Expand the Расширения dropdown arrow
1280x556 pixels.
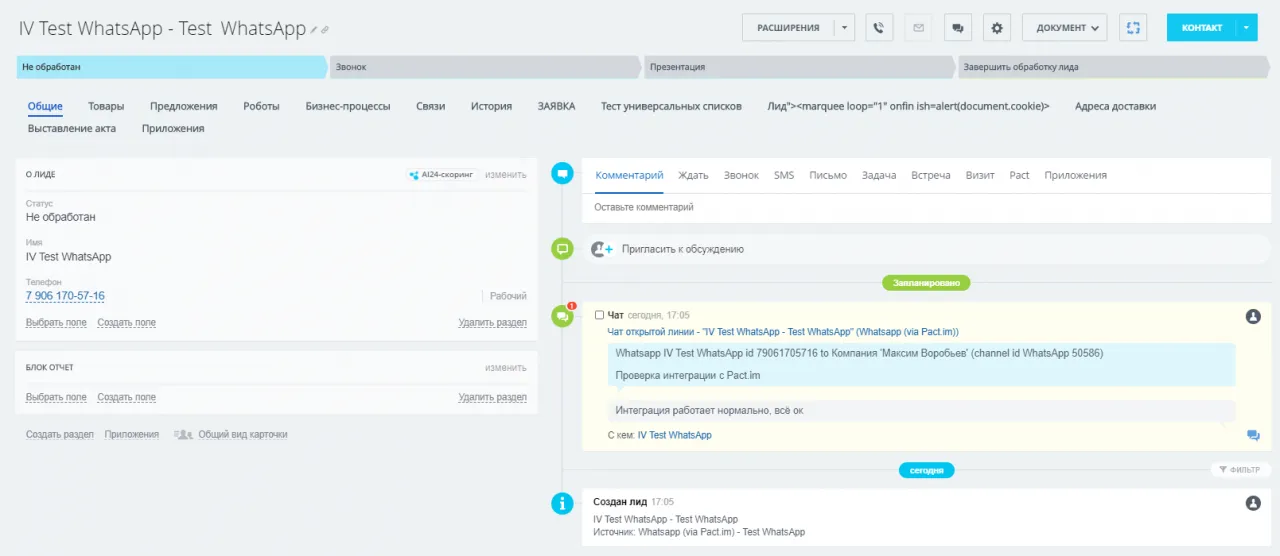[x=844, y=28]
